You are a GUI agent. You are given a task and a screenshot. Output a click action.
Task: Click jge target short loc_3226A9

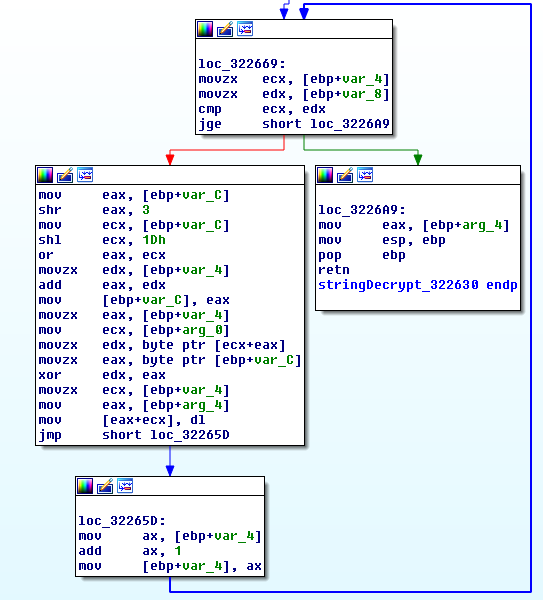326,124
